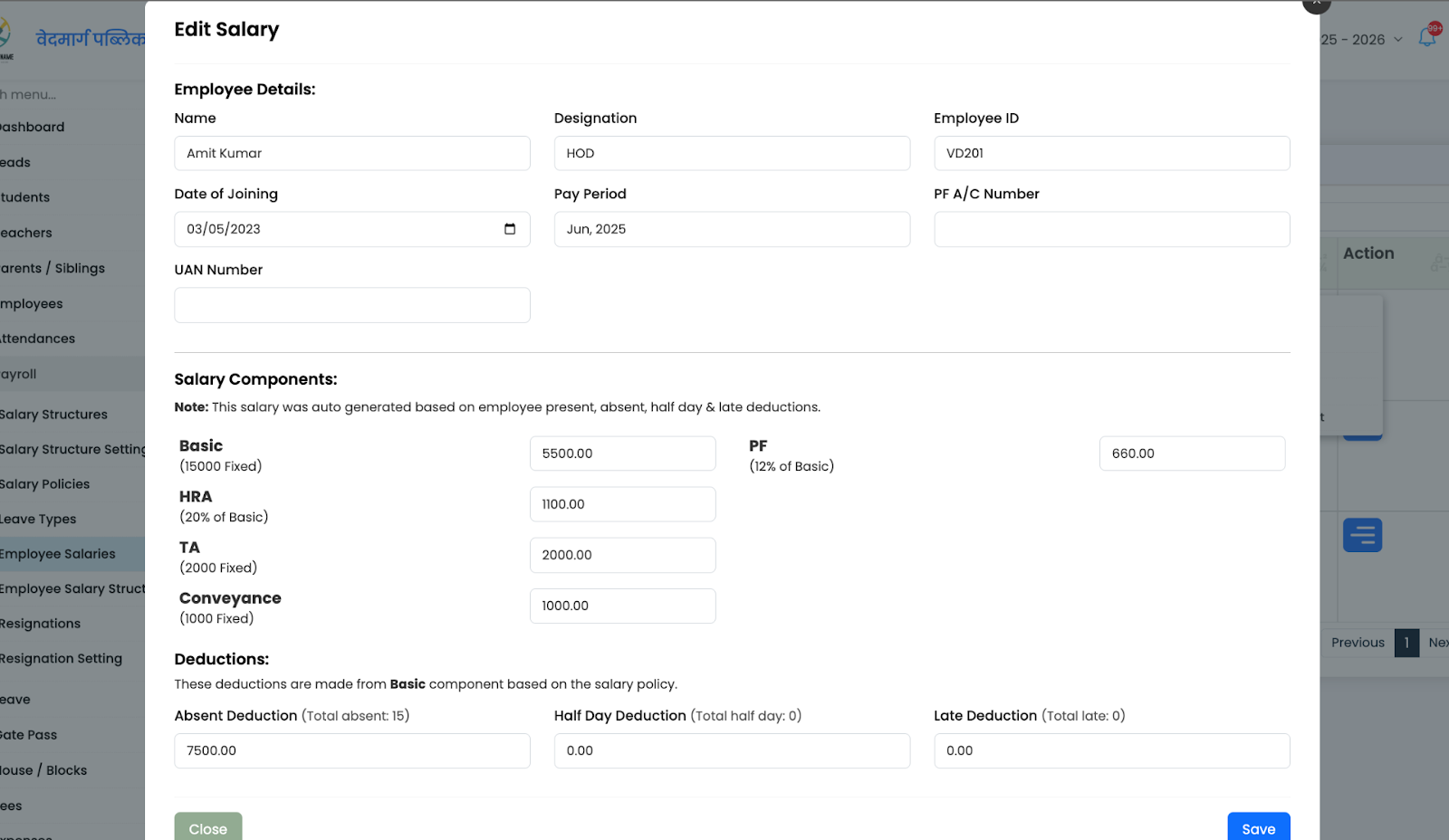Edit the Basic salary amount field
This screenshot has height=840, width=1449.
click(x=622, y=453)
